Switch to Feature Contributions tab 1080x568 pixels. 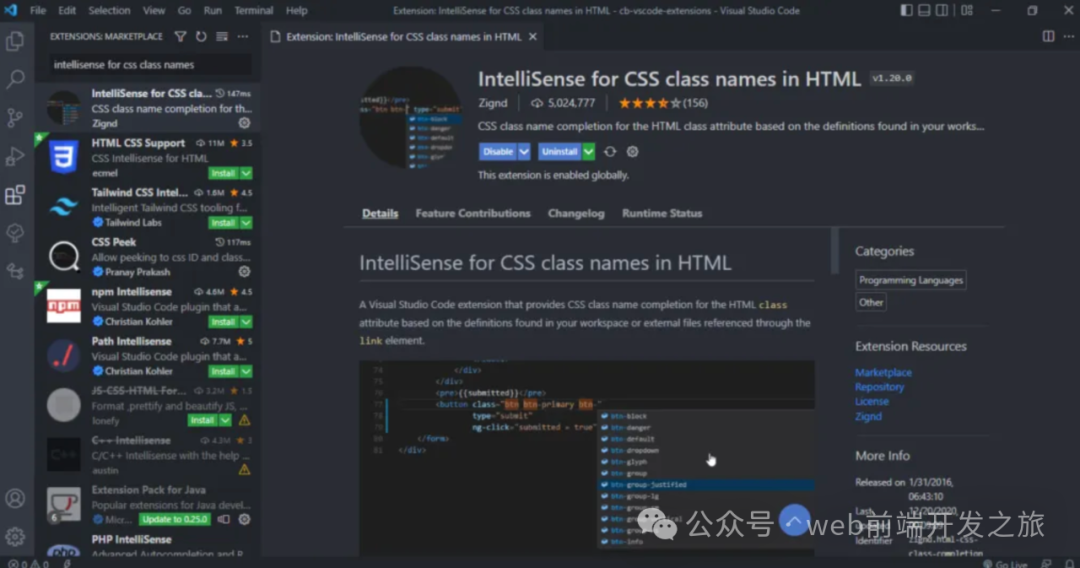pos(473,213)
